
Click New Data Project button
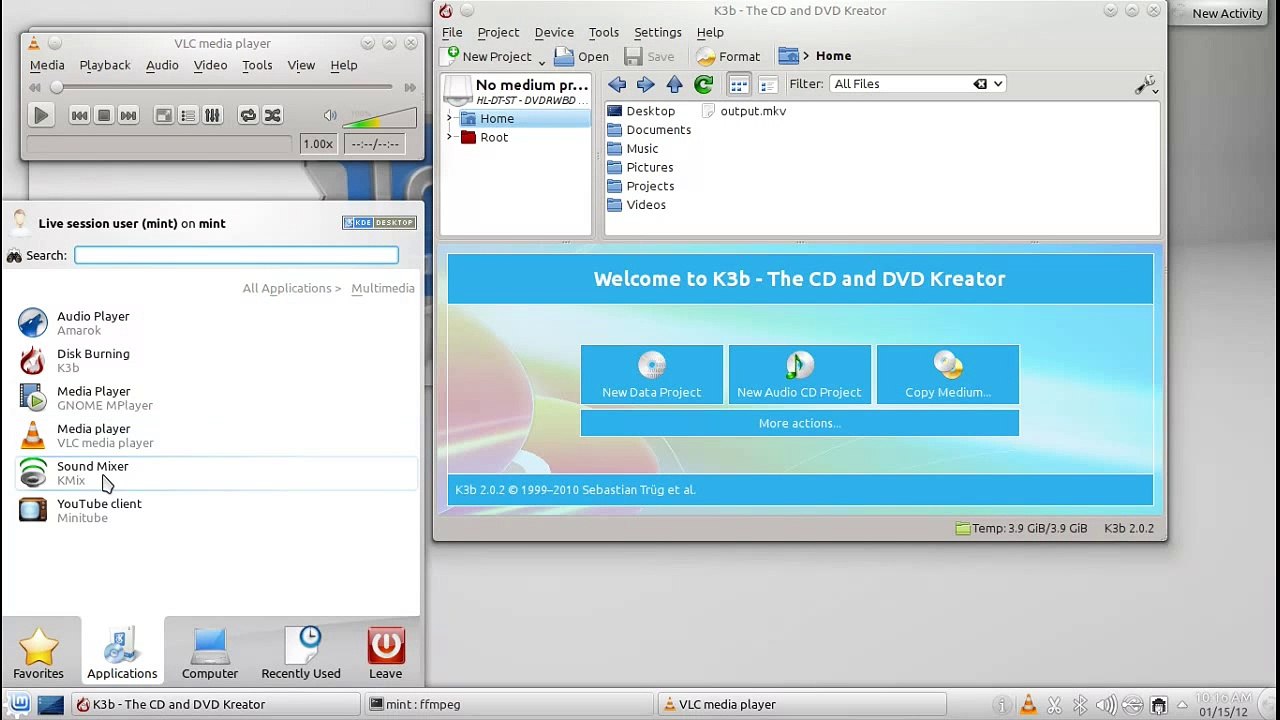652,375
